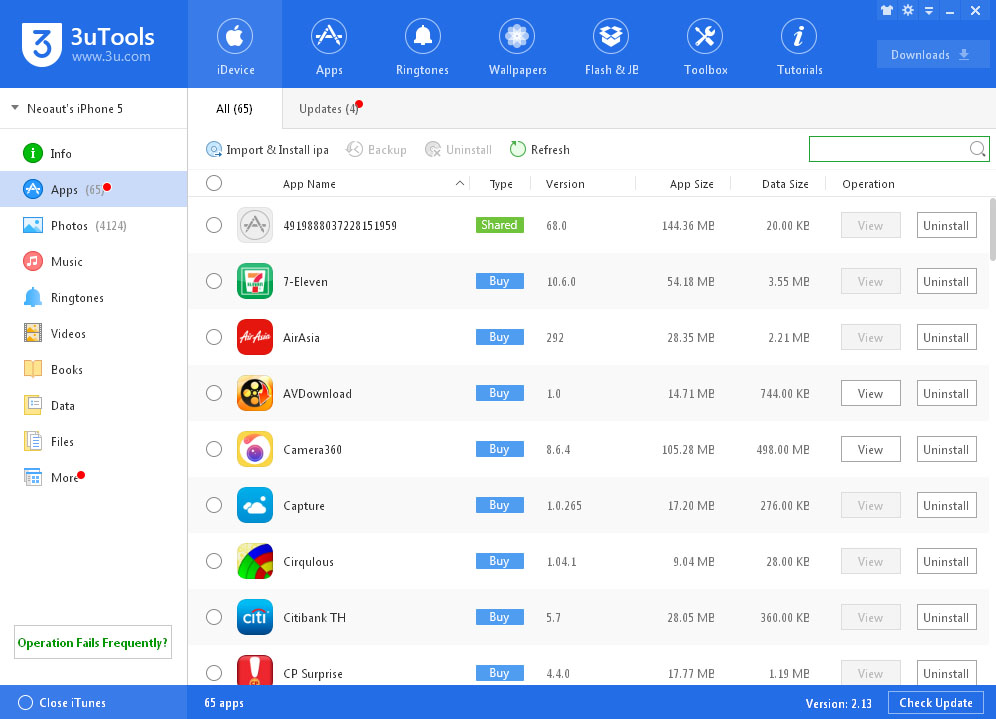Screen dimensions: 996x719
Task: Toggle the select-all apps radio button
Action: [x=214, y=183]
